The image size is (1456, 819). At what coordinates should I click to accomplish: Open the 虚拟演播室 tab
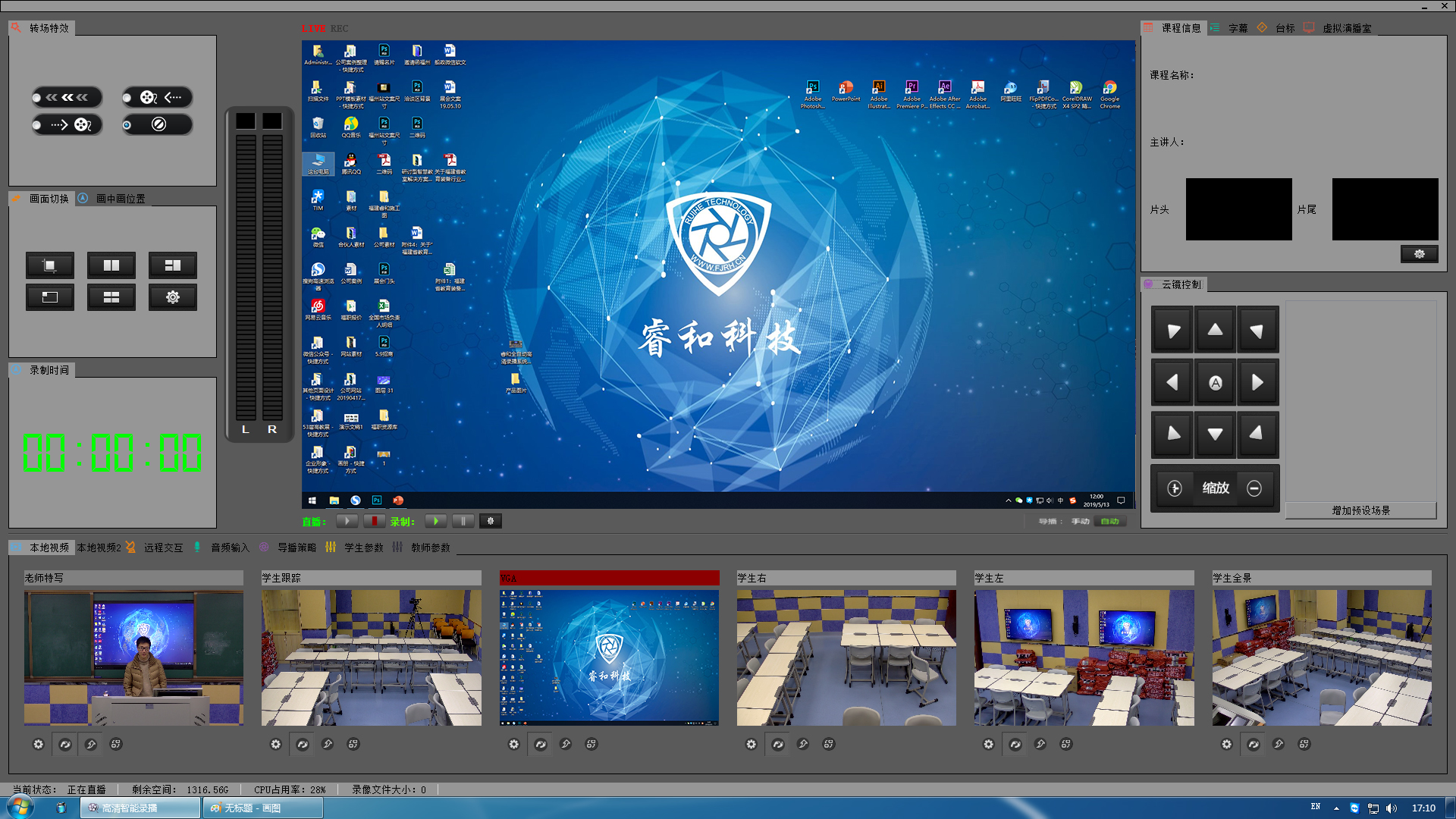pos(1339,28)
